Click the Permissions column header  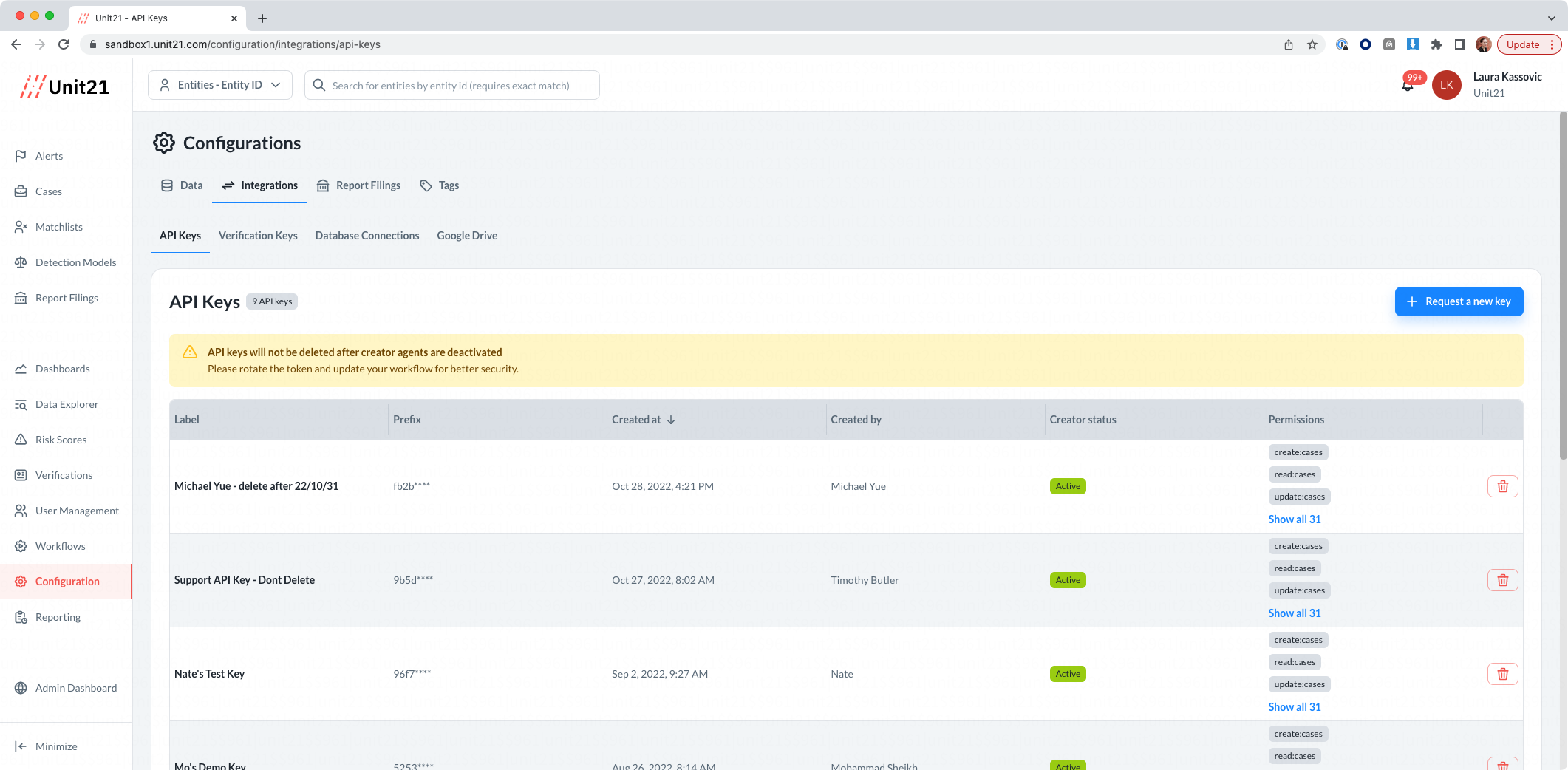click(x=1296, y=420)
